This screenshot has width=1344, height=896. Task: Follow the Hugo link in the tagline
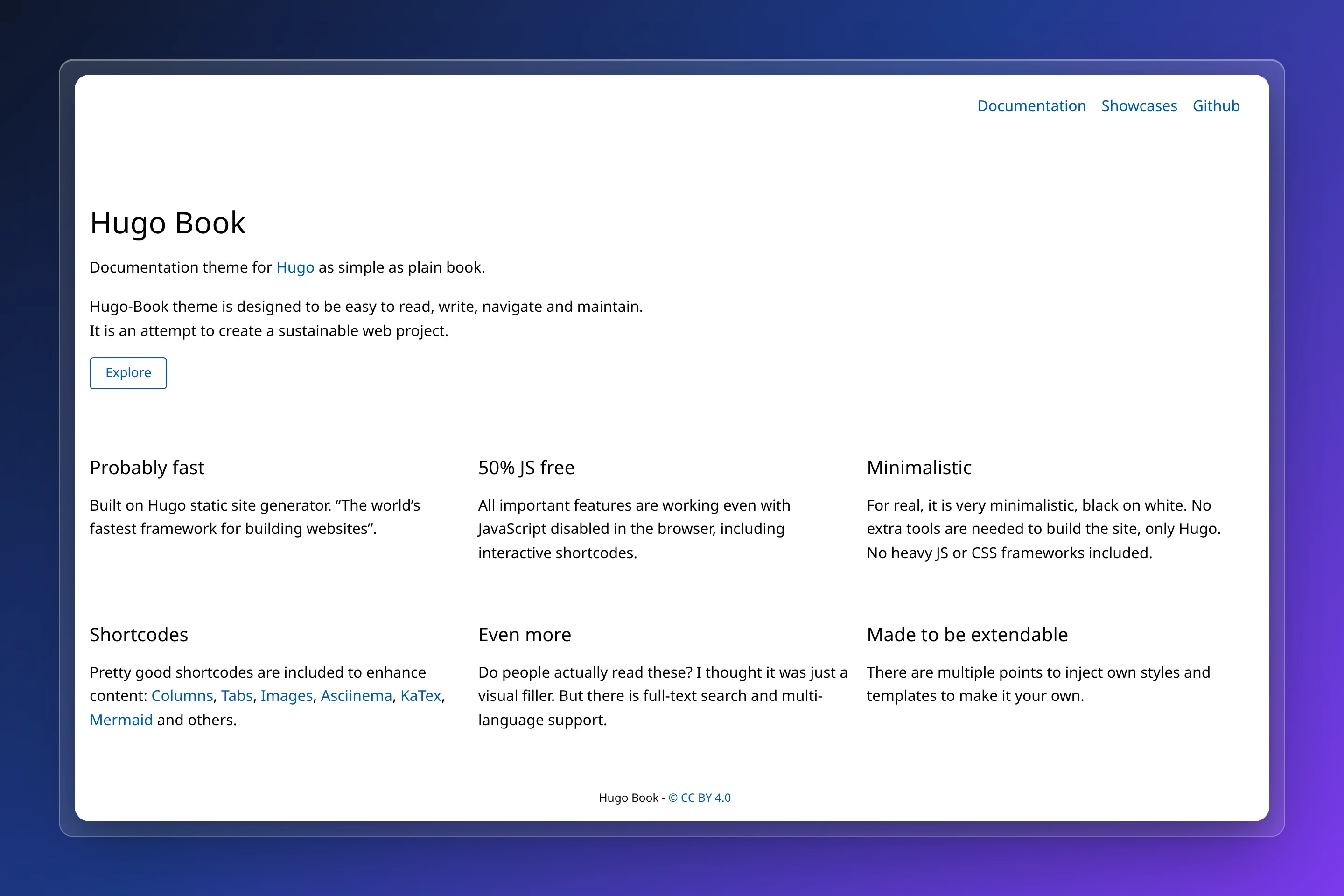pyautogui.click(x=295, y=267)
